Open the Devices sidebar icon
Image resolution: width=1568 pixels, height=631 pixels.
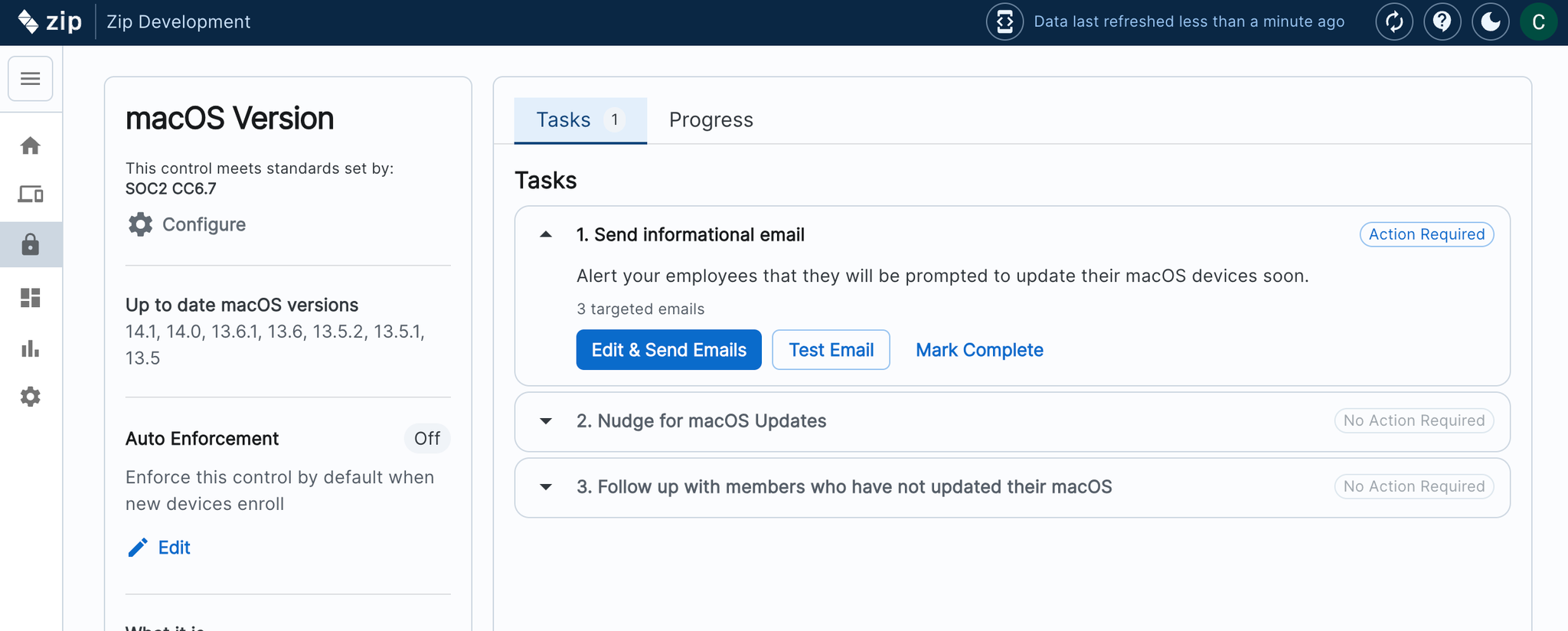(x=31, y=195)
